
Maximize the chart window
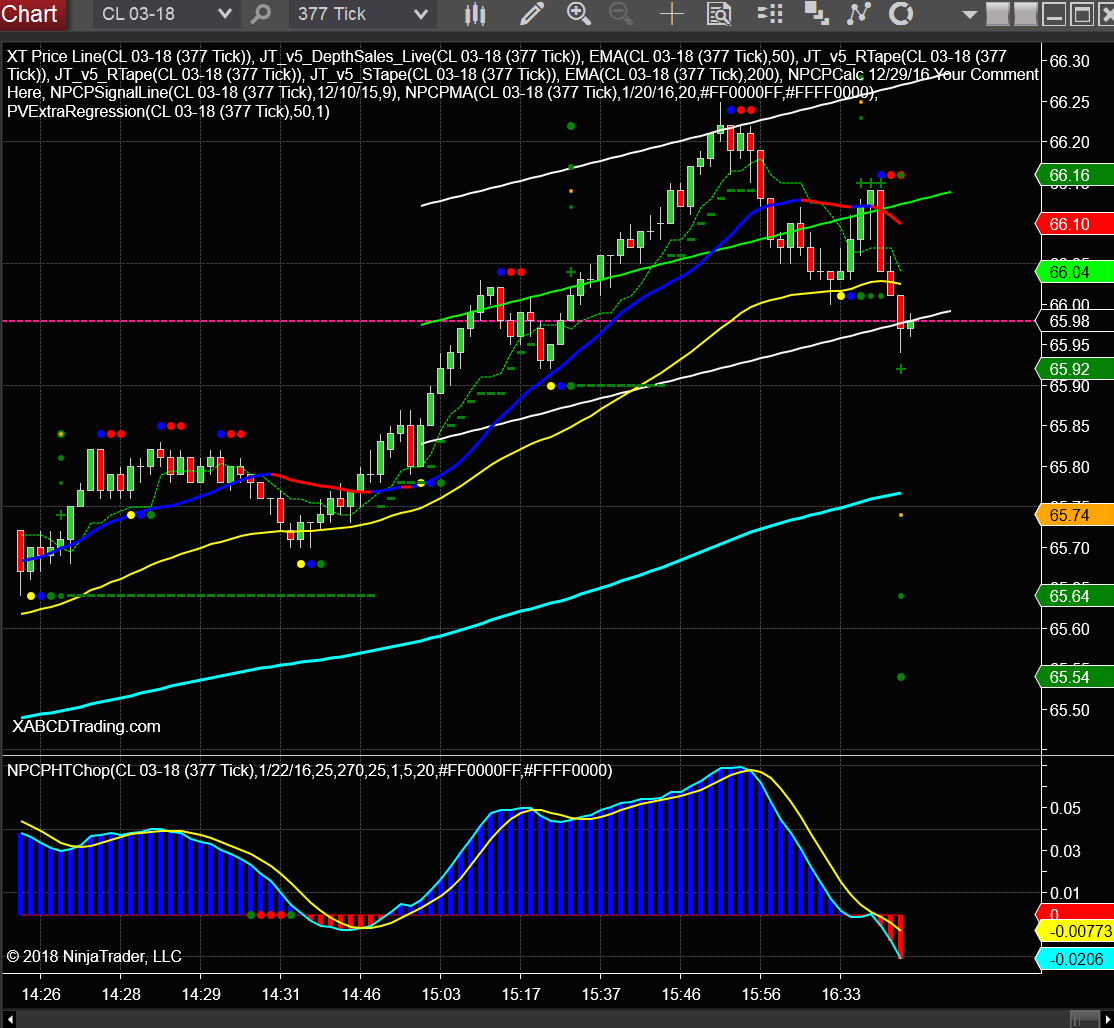pos(1082,14)
